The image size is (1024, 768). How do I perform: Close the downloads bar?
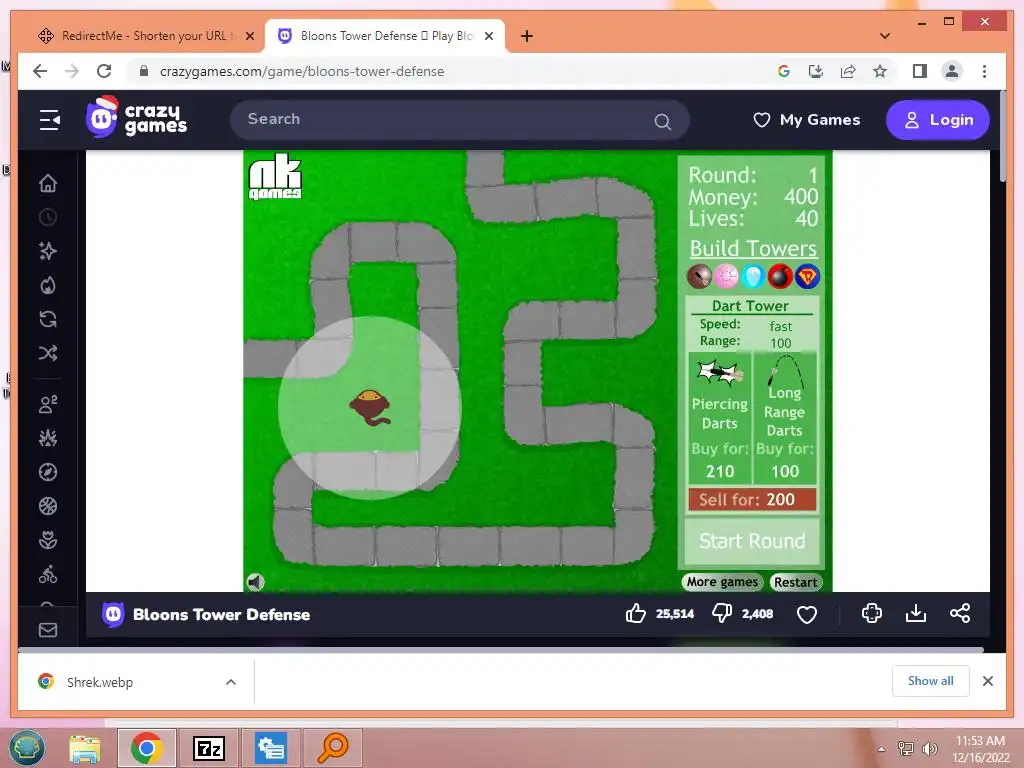pyautogui.click(x=987, y=681)
